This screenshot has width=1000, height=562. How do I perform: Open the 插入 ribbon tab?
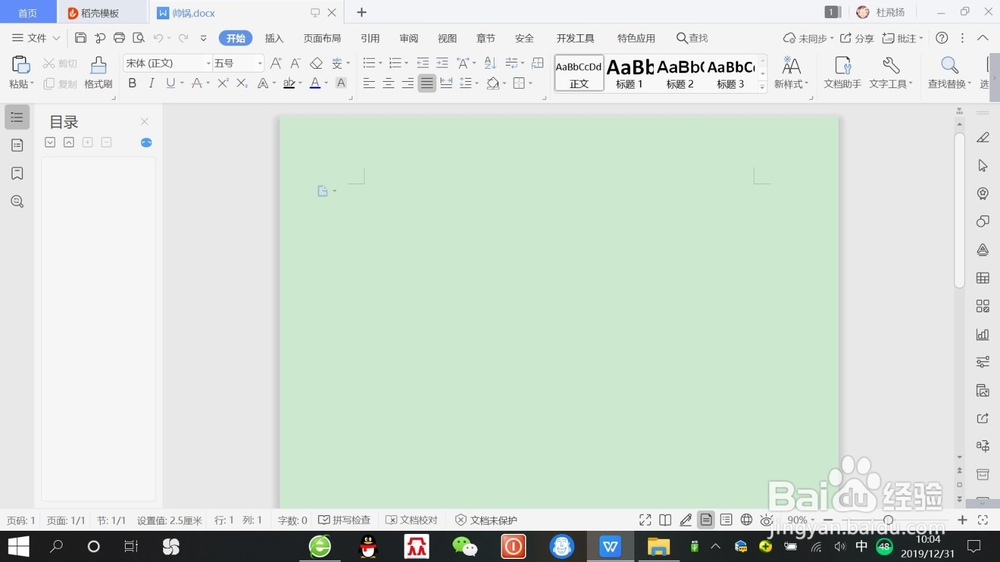pyautogui.click(x=274, y=38)
